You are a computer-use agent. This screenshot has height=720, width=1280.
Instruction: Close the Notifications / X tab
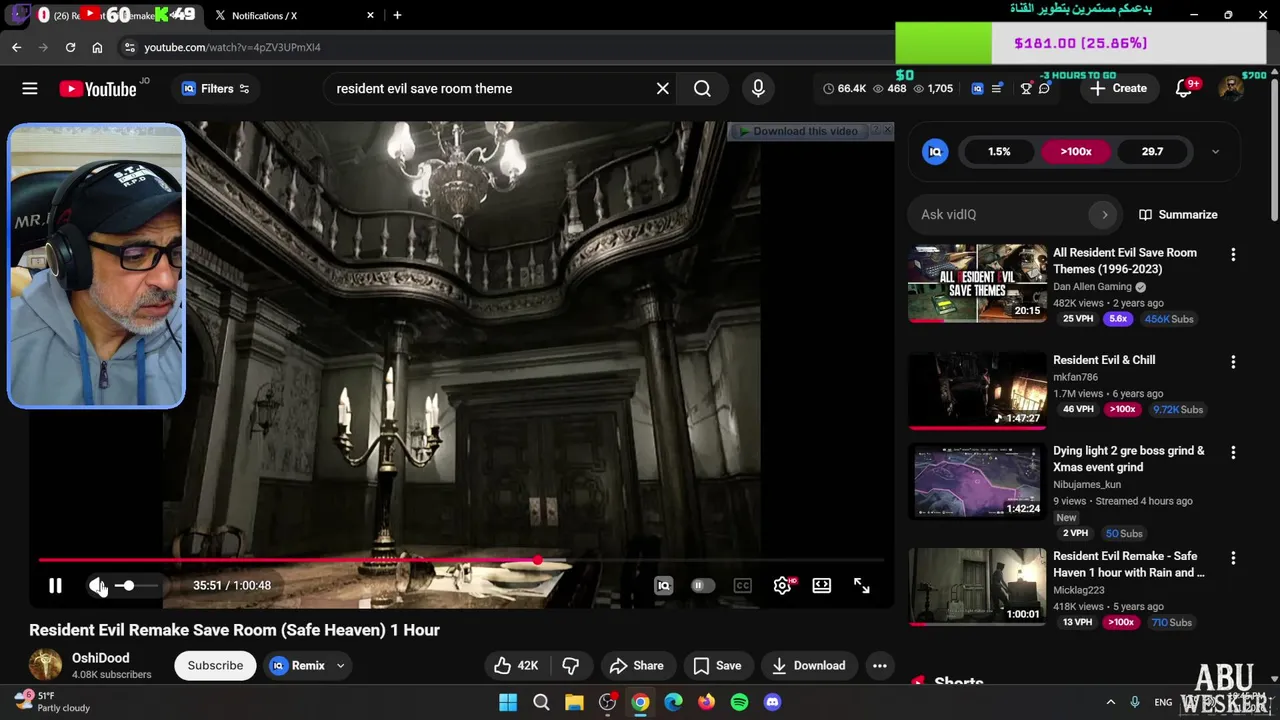click(370, 15)
